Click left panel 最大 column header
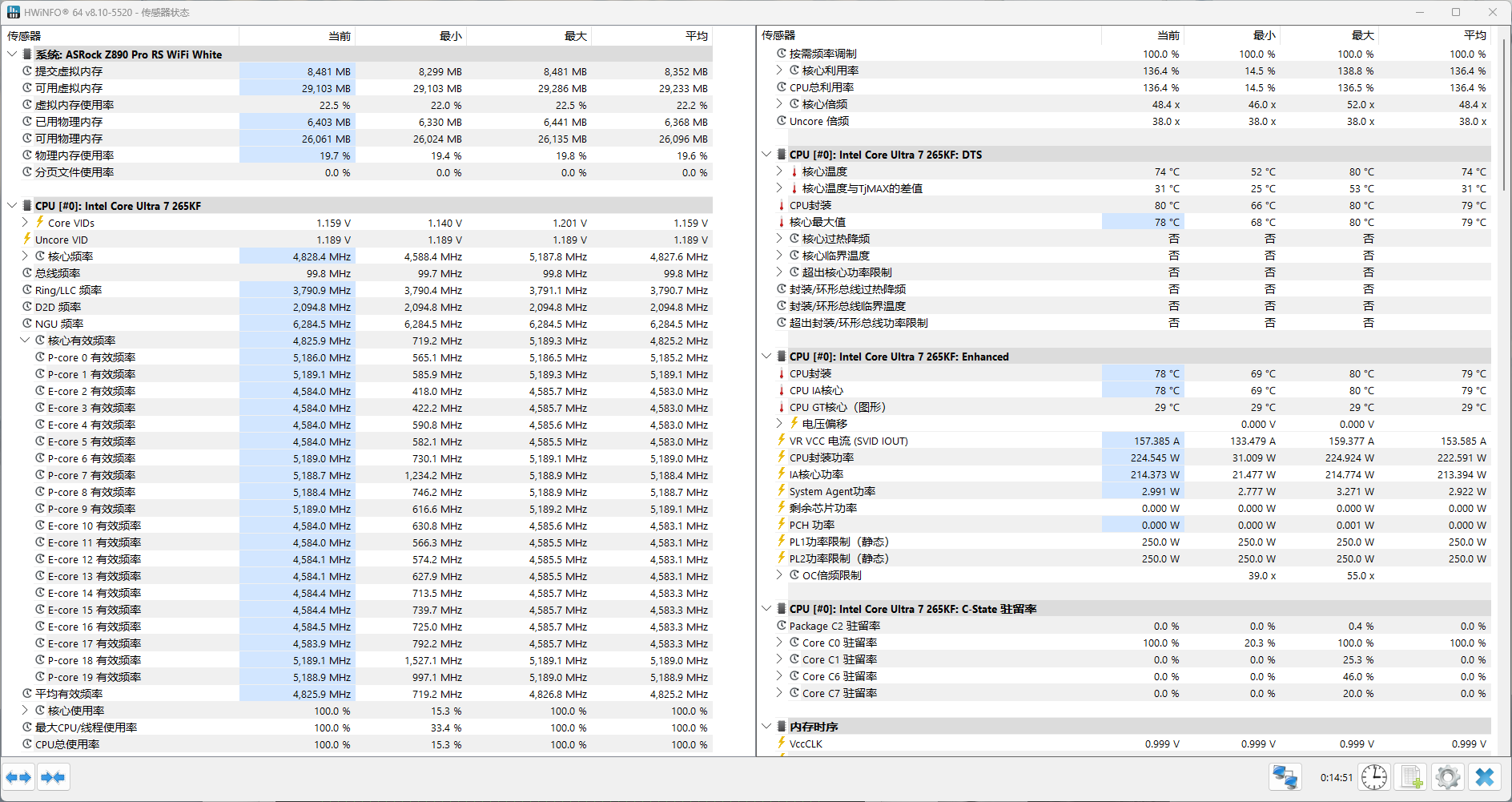1512x802 pixels. click(x=529, y=36)
